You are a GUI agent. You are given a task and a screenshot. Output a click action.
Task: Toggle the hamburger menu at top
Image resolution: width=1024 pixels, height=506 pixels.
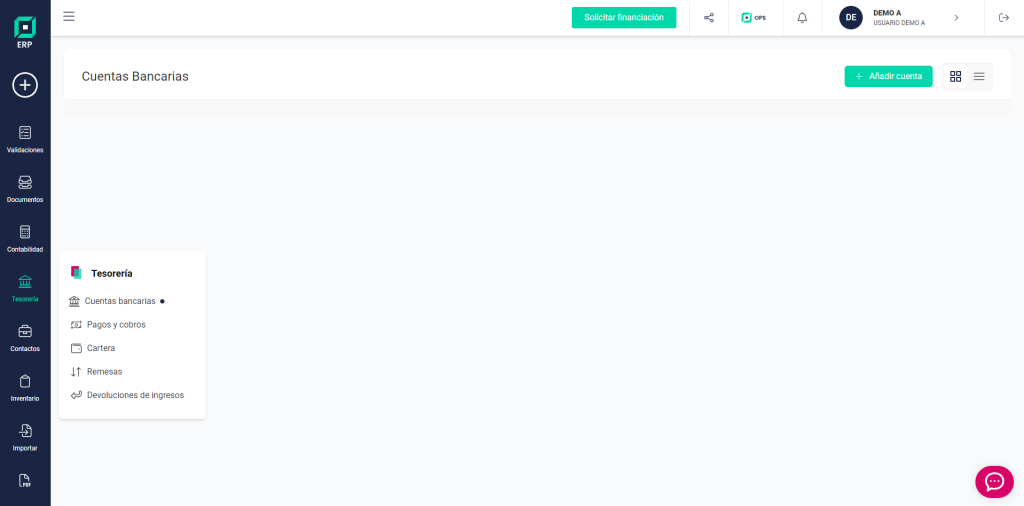(69, 16)
